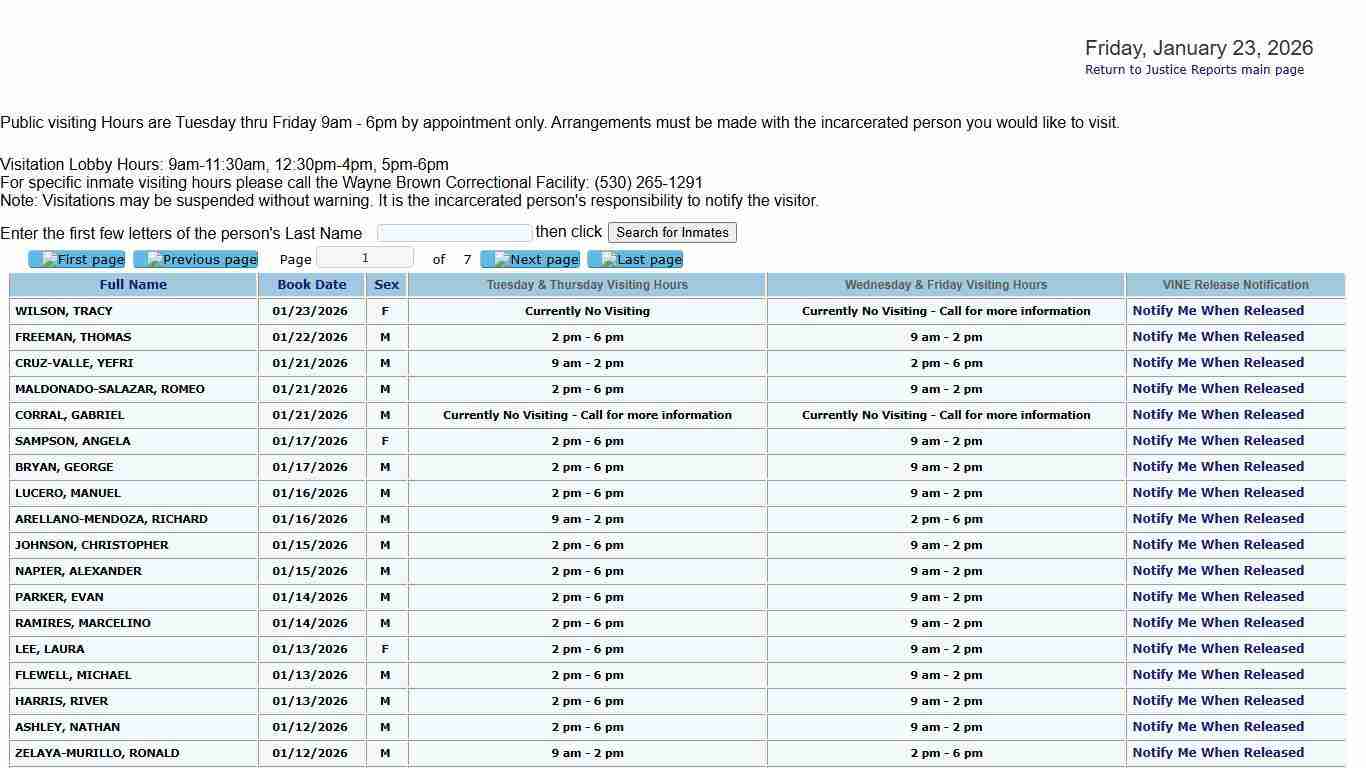Click the page number input box
This screenshot has width=1366, height=768.
click(365, 258)
